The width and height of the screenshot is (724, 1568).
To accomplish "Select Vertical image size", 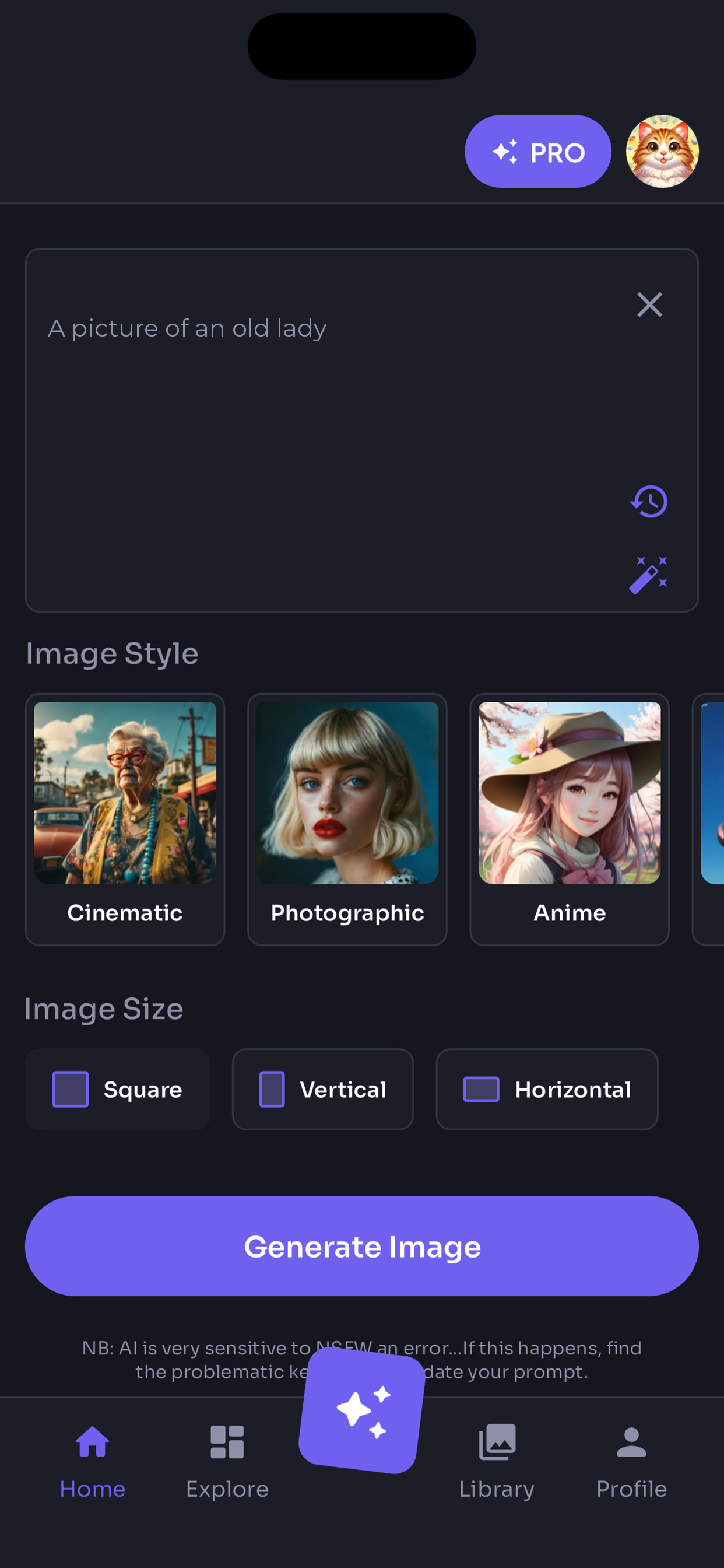I will [x=322, y=1089].
